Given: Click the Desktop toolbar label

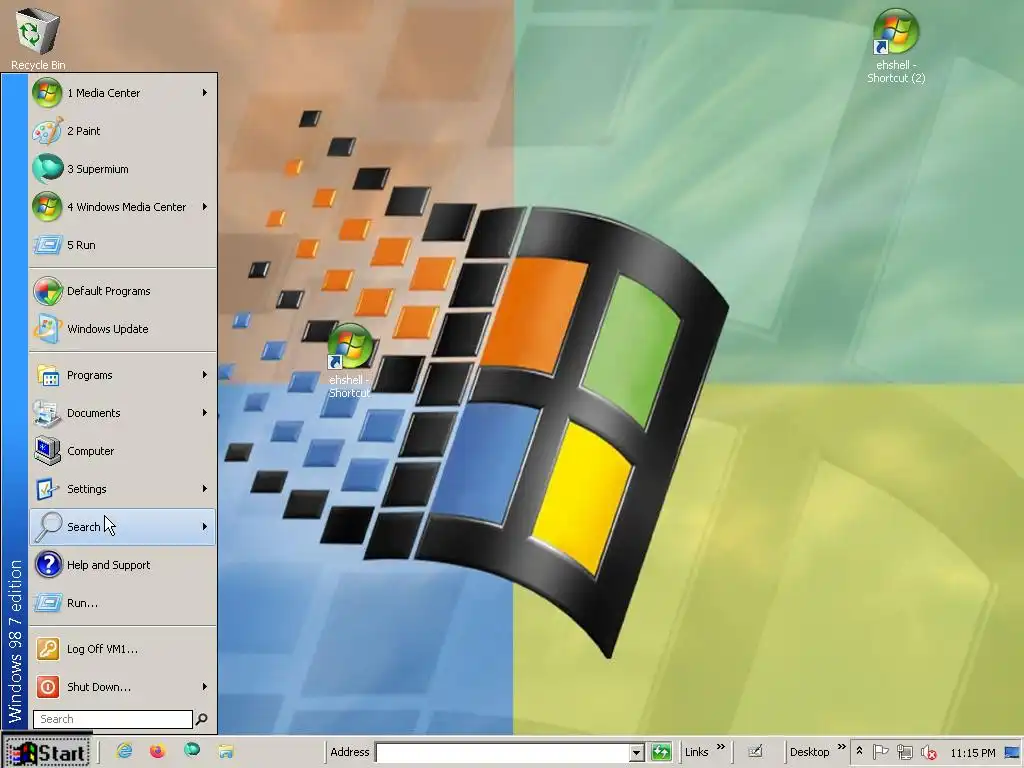Looking at the screenshot, I should point(809,752).
